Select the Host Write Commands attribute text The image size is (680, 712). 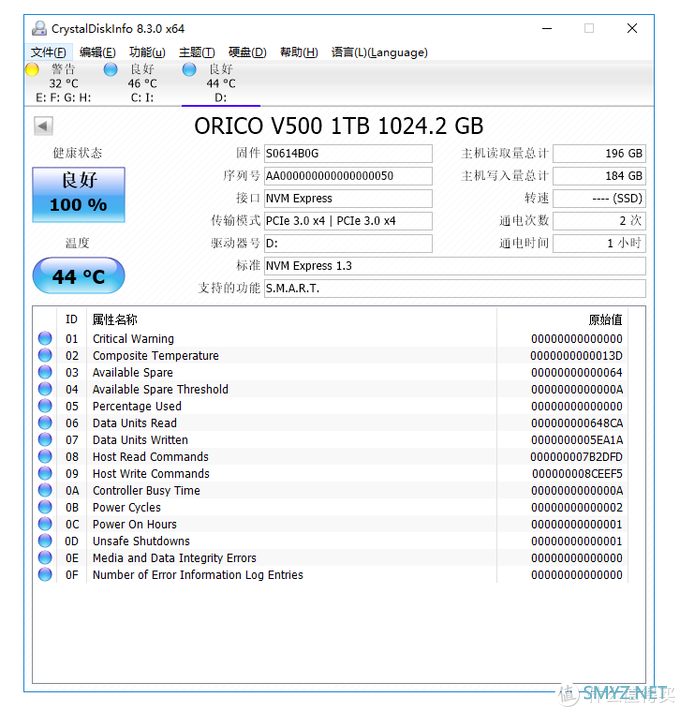[151, 474]
